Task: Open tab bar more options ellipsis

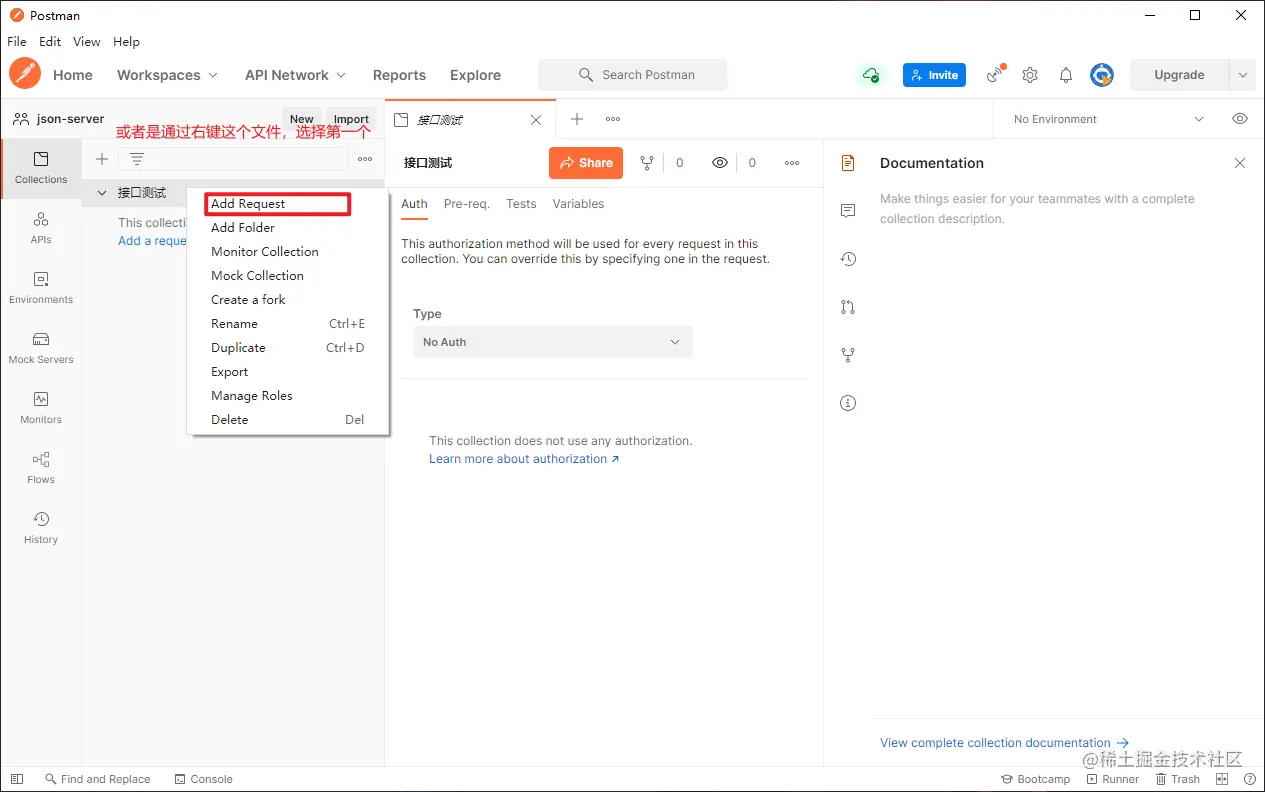Action: click(613, 119)
